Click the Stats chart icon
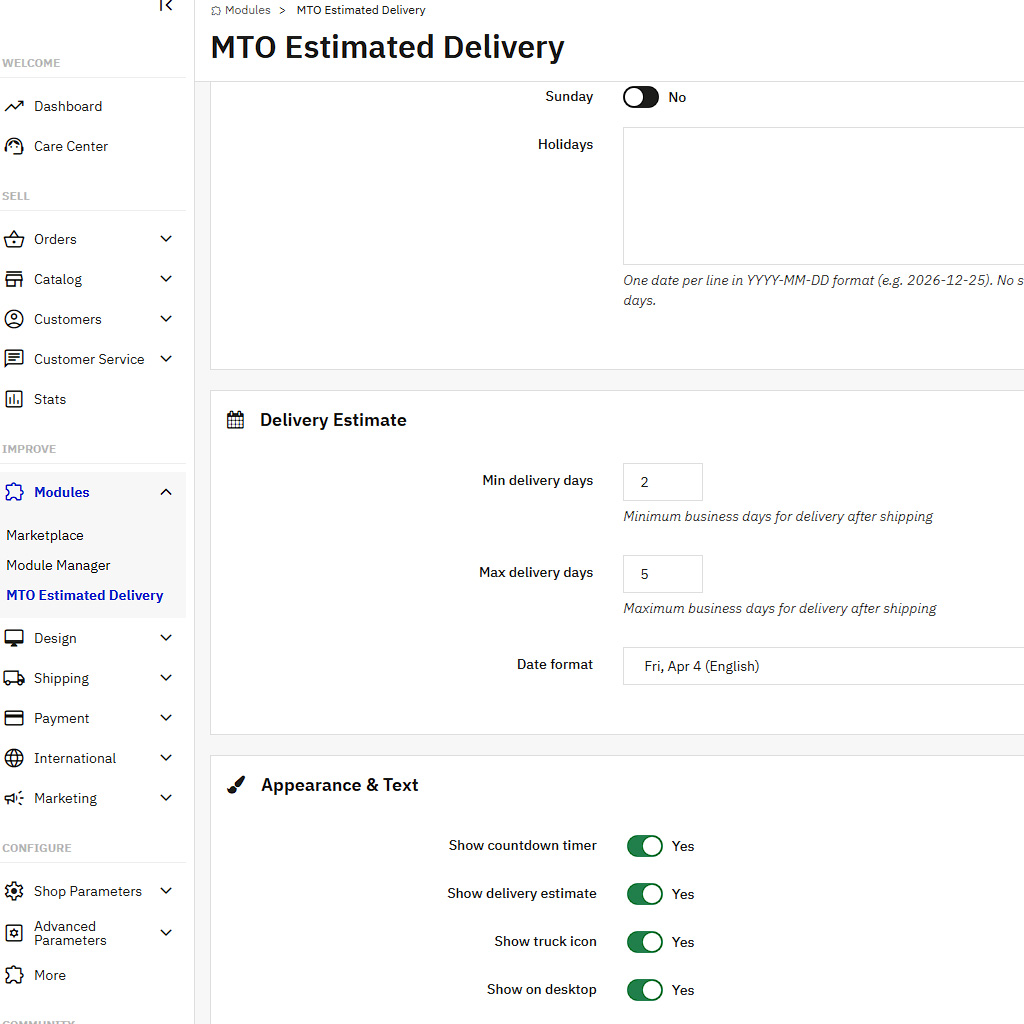 pyautogui.click(x=14, y=400)
